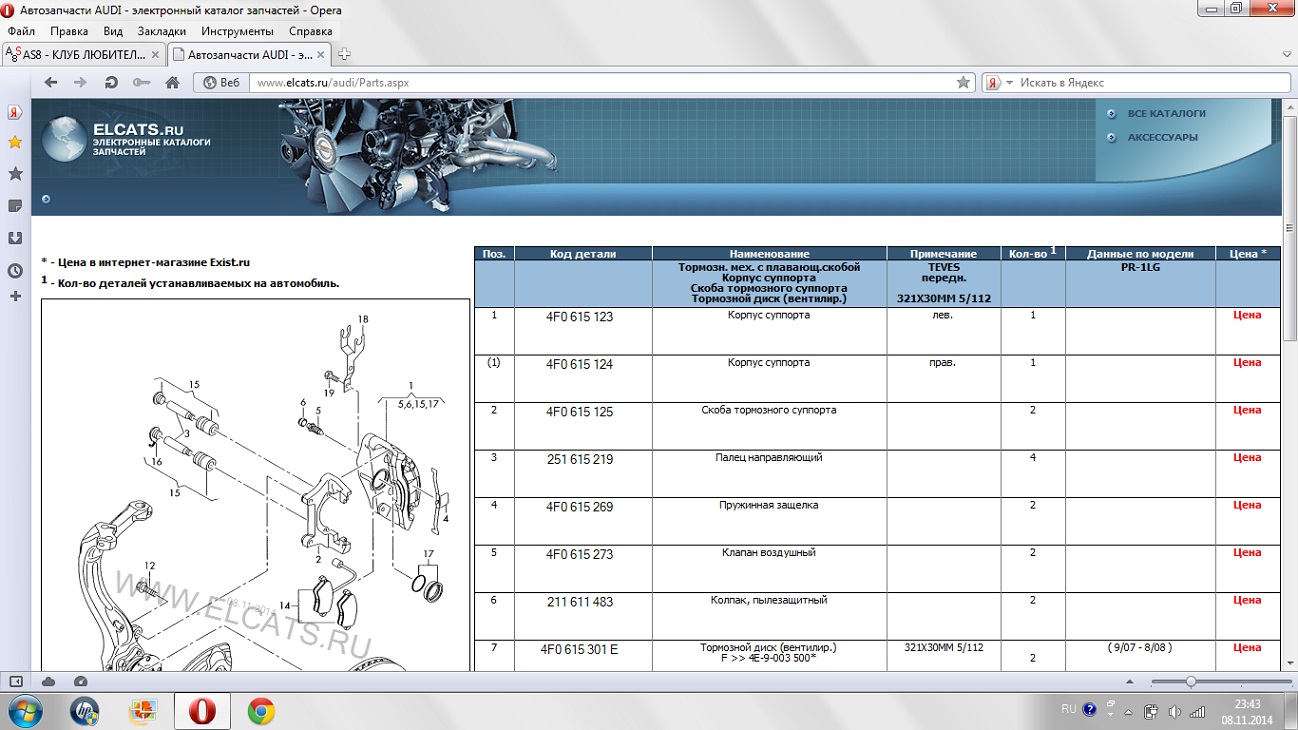Open the password manager key icon
The width and height of the screenshot is (1298, 730).
(141, 83)
